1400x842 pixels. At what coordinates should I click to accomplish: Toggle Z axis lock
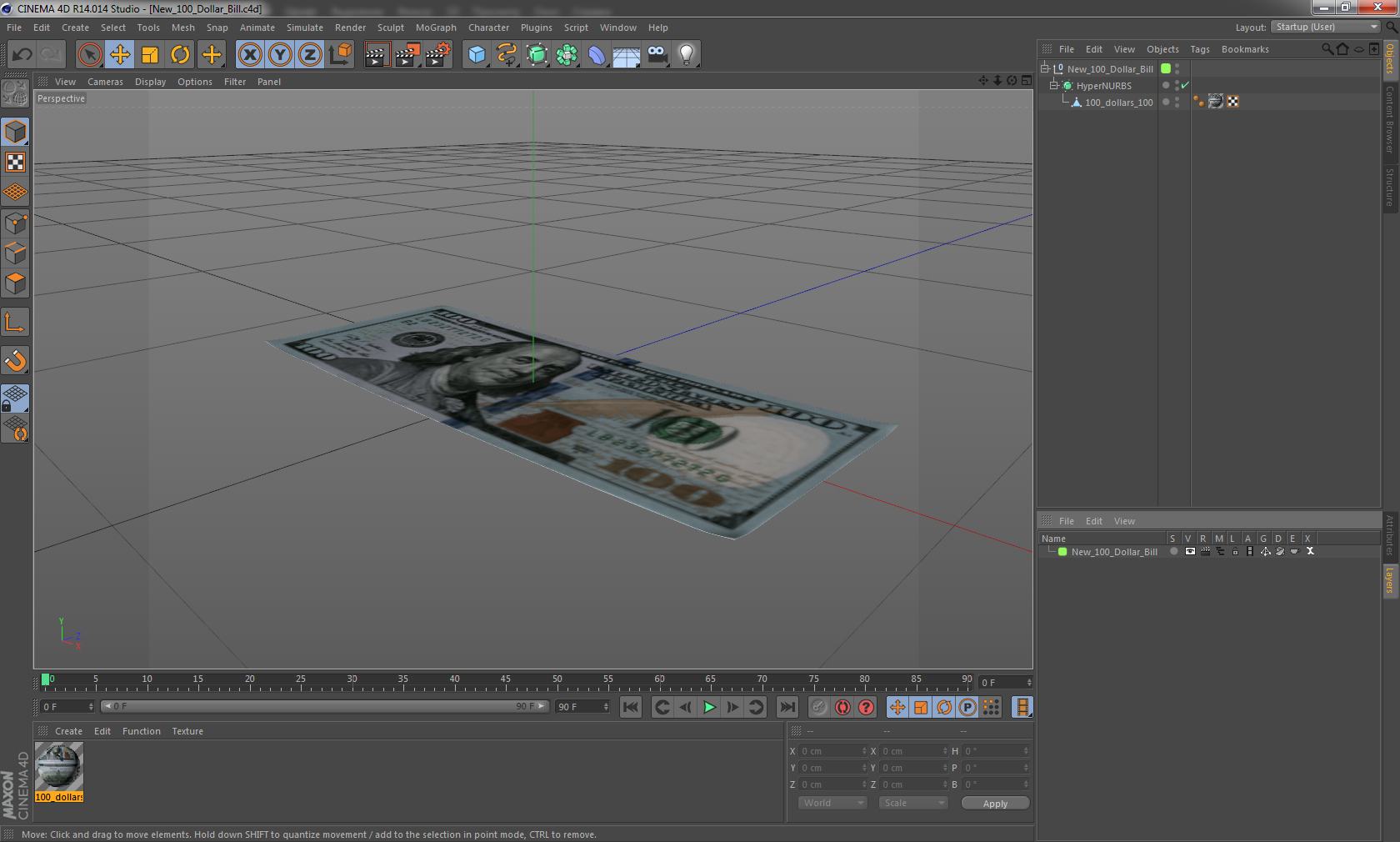click(x=310, y=55)
